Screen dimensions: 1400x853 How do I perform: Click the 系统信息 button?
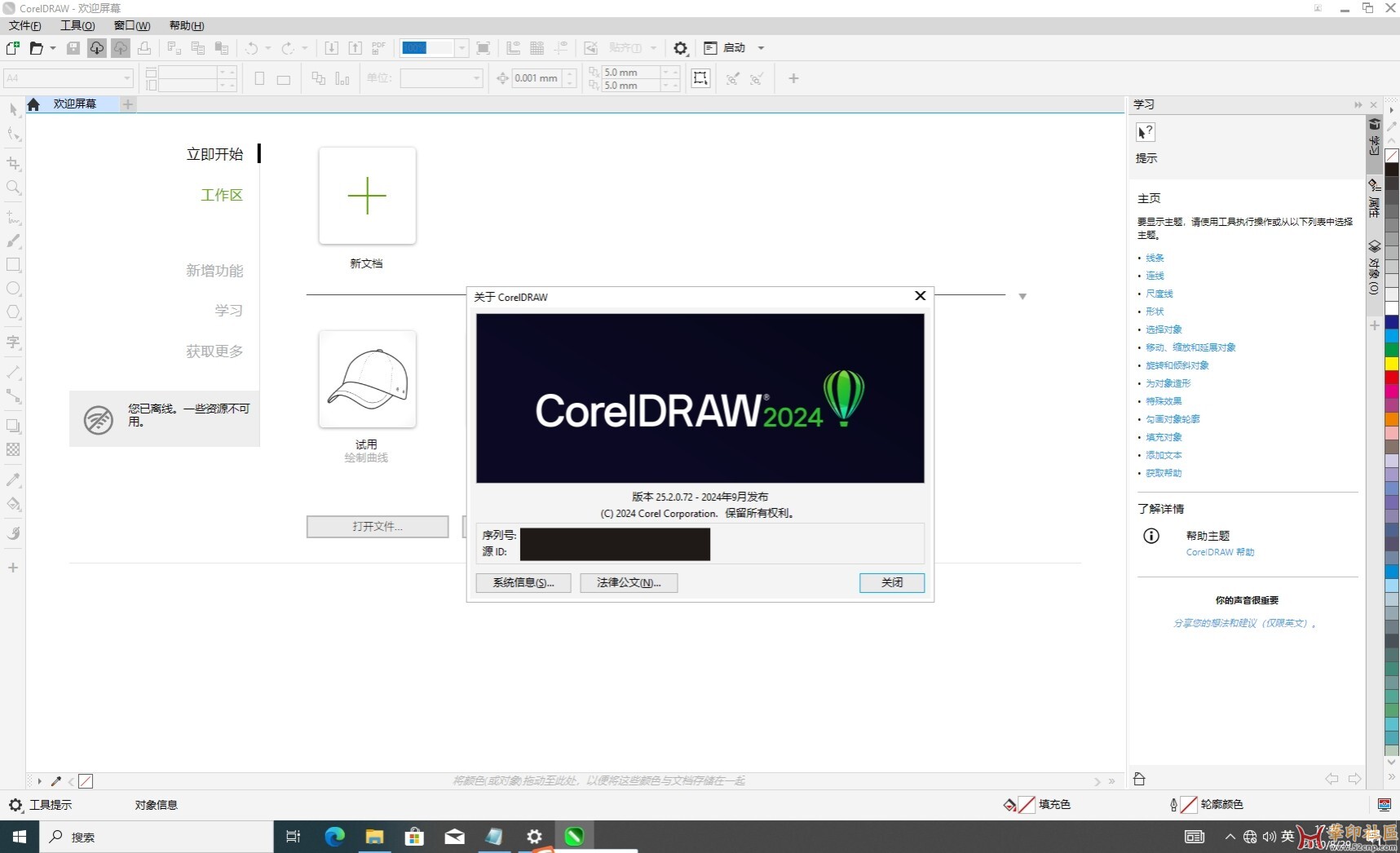pyautogui.click(x=523, y=582)
